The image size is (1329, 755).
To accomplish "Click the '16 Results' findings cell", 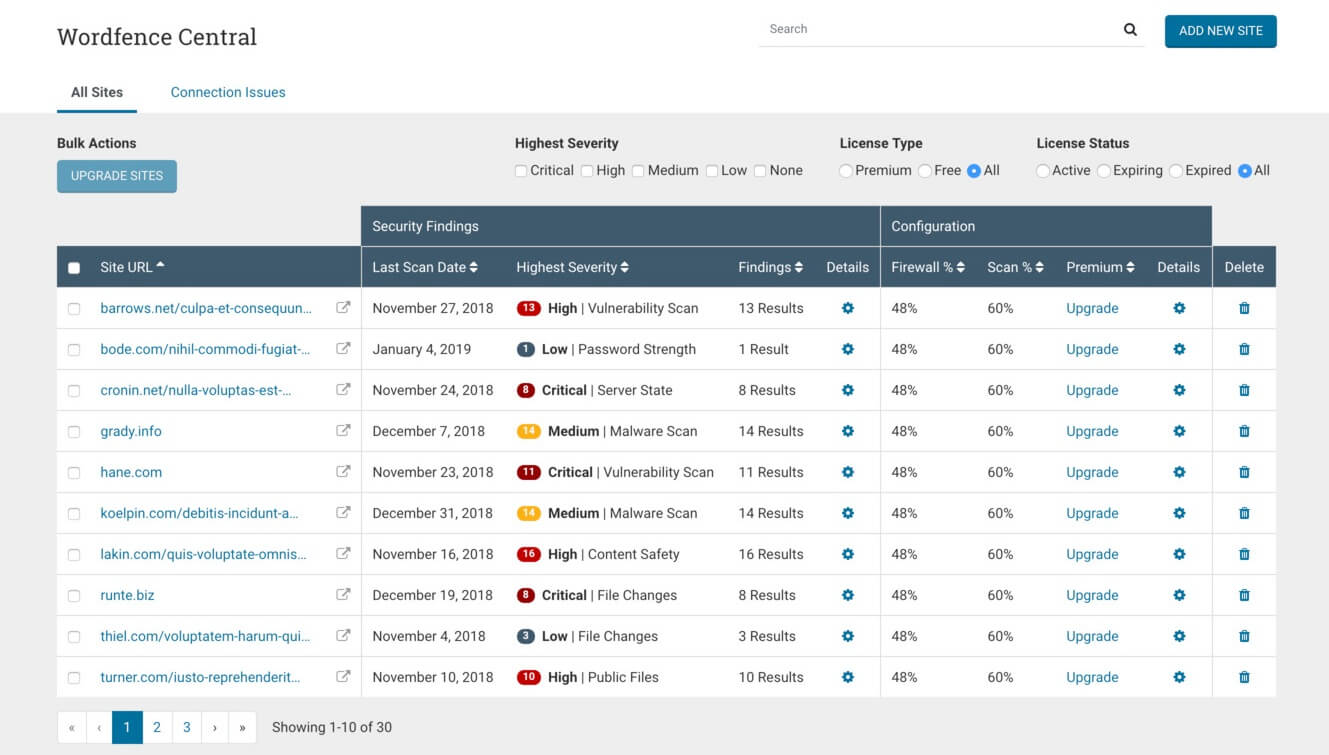I will pyautogui.click(x=771, y=554).
